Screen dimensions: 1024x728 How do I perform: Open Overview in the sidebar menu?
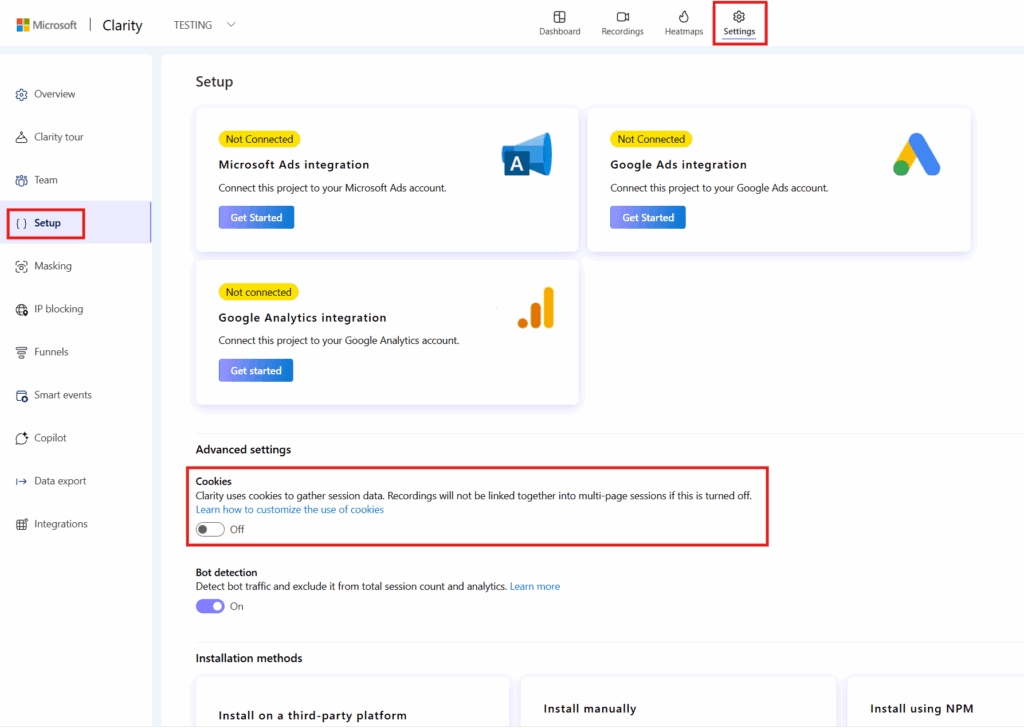coord(54,94)
